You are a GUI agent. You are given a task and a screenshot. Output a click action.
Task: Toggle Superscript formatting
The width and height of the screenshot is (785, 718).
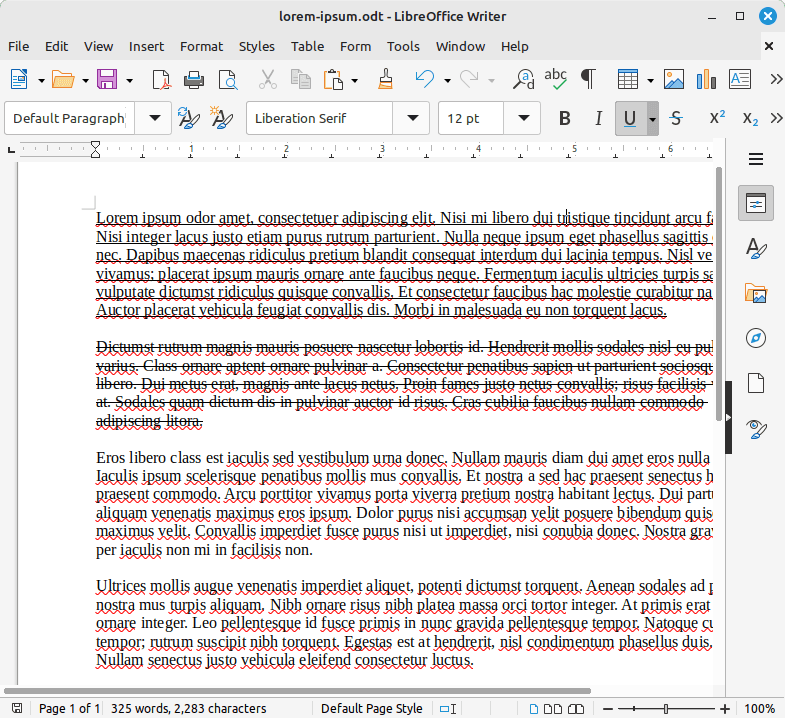click(717, 118)
